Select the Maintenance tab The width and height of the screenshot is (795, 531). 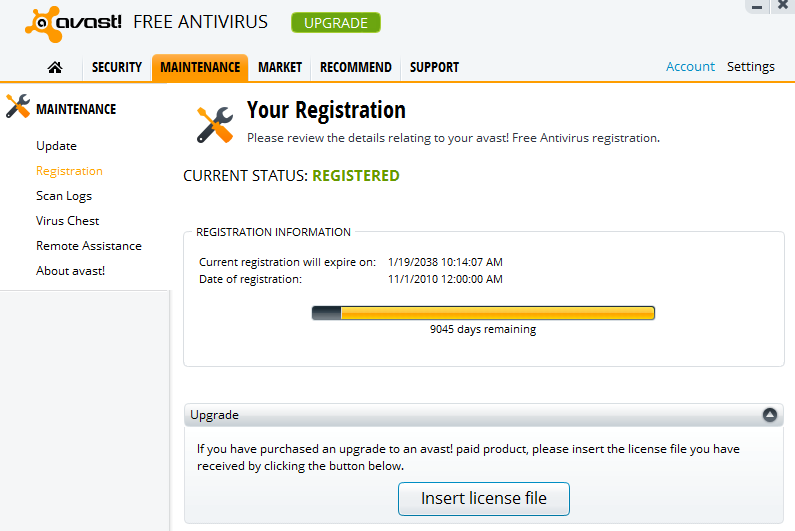[200, 67]
